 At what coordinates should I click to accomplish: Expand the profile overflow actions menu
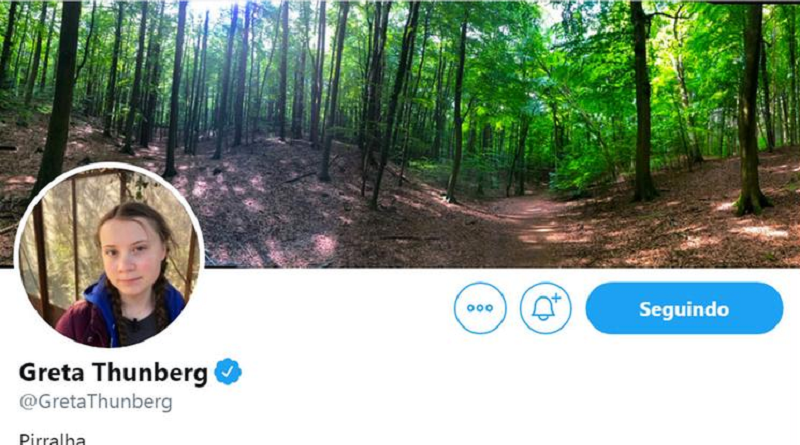click(480, 309)
